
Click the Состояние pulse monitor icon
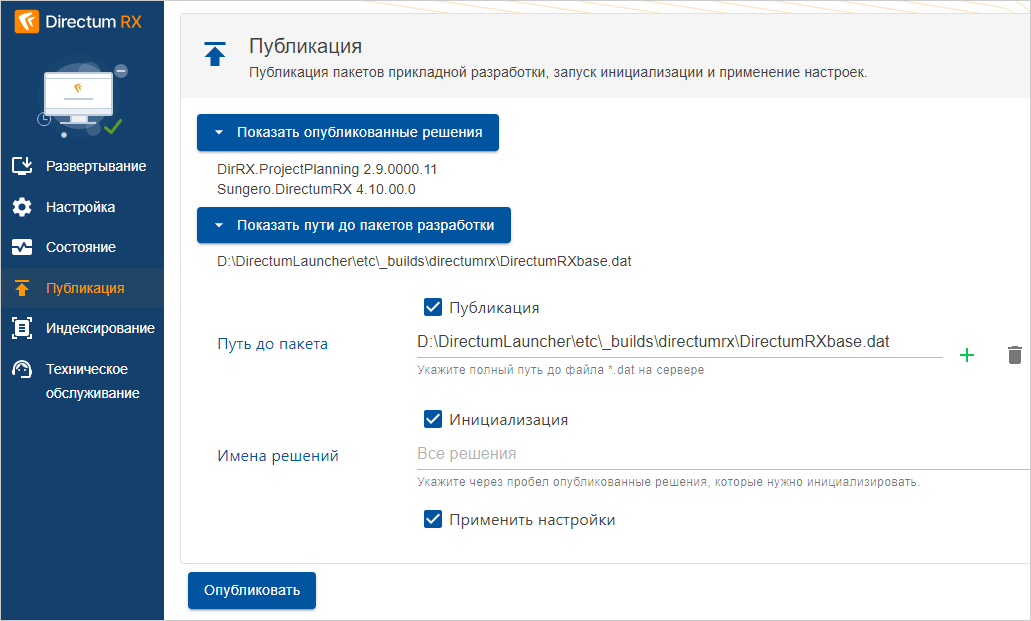[22, 247]
